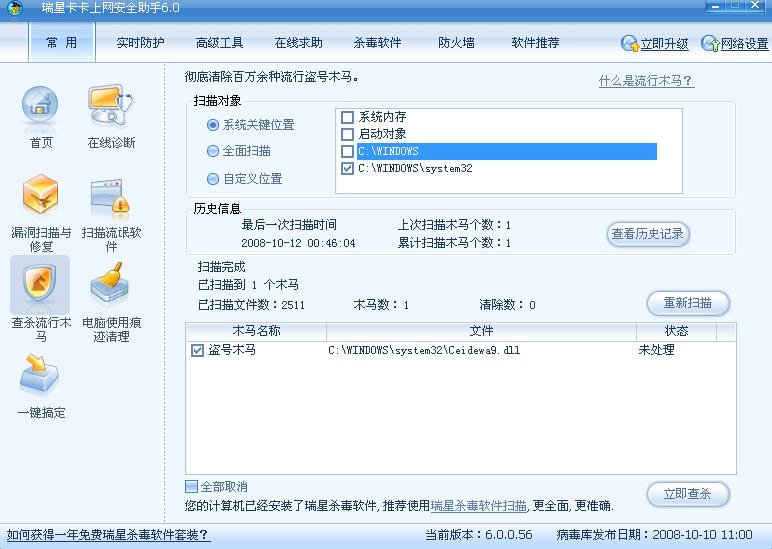Switch to the 常用 tab
The height and width of the screenshot is (549, 772).
(x=62, y=43)
